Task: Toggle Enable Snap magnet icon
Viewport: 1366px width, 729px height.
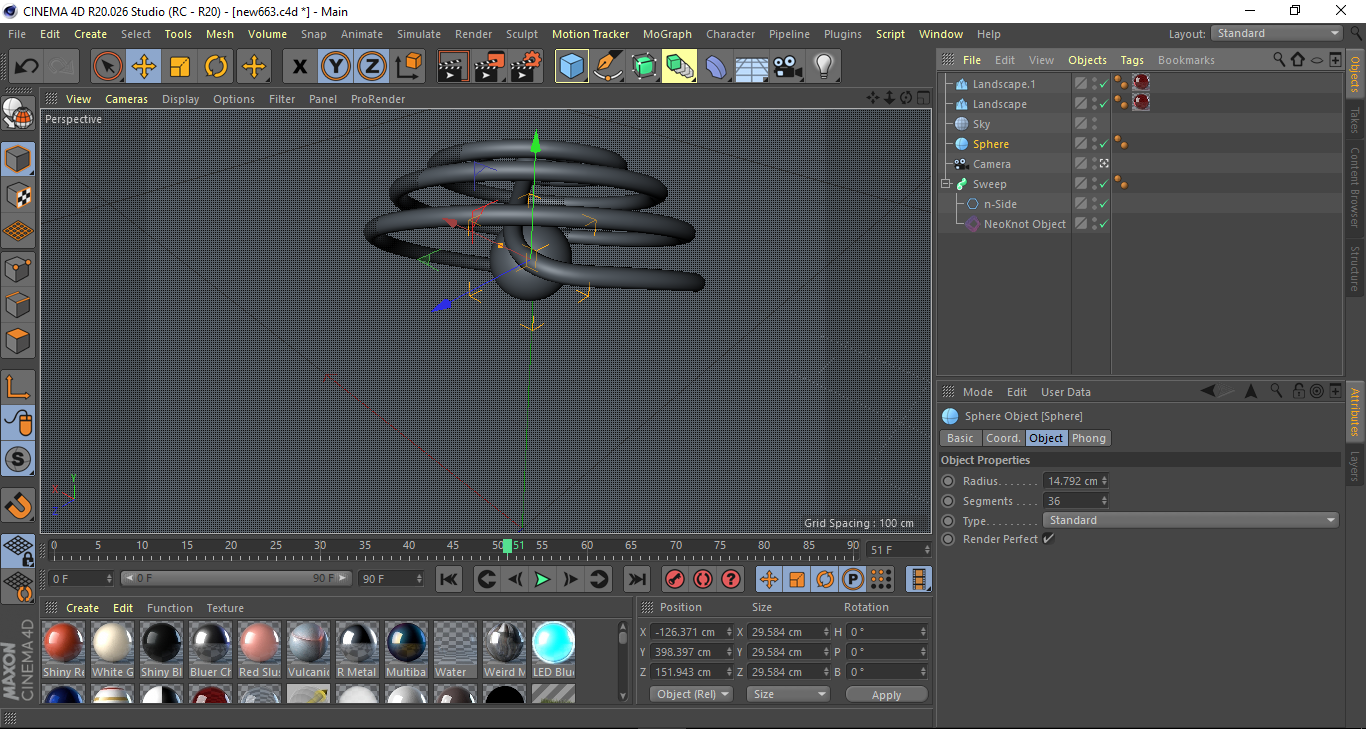Action: [18, 505]
